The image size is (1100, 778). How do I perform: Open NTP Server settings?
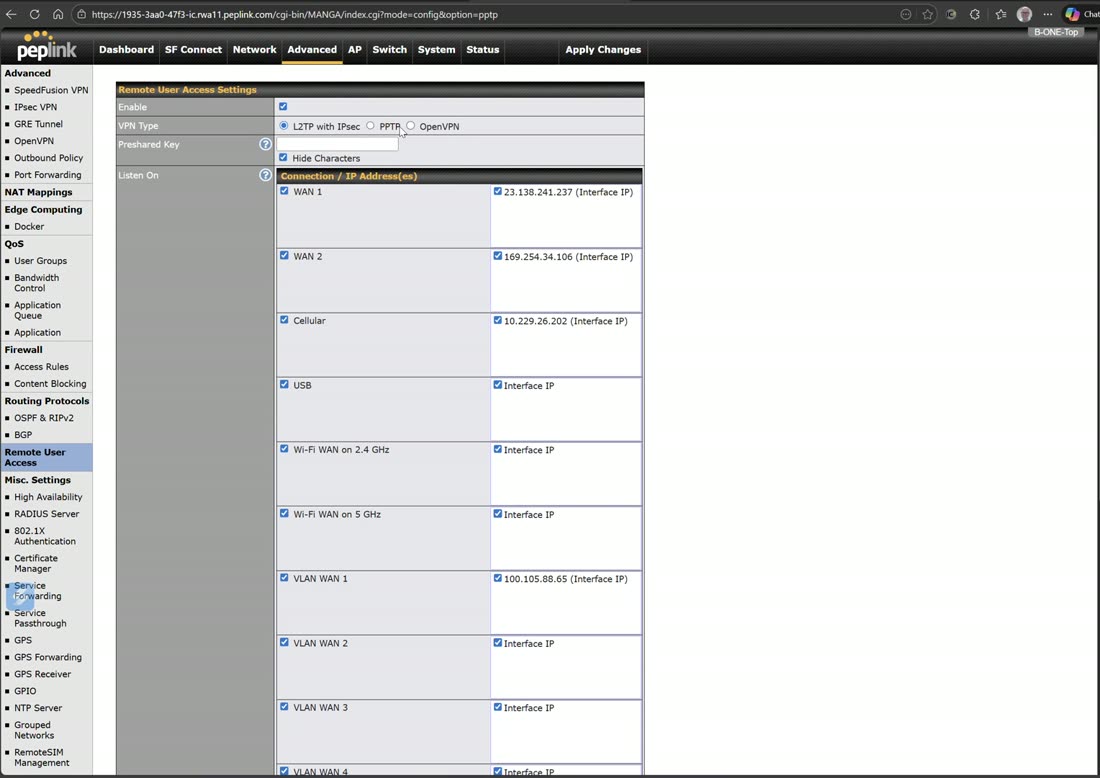(38, 708)
